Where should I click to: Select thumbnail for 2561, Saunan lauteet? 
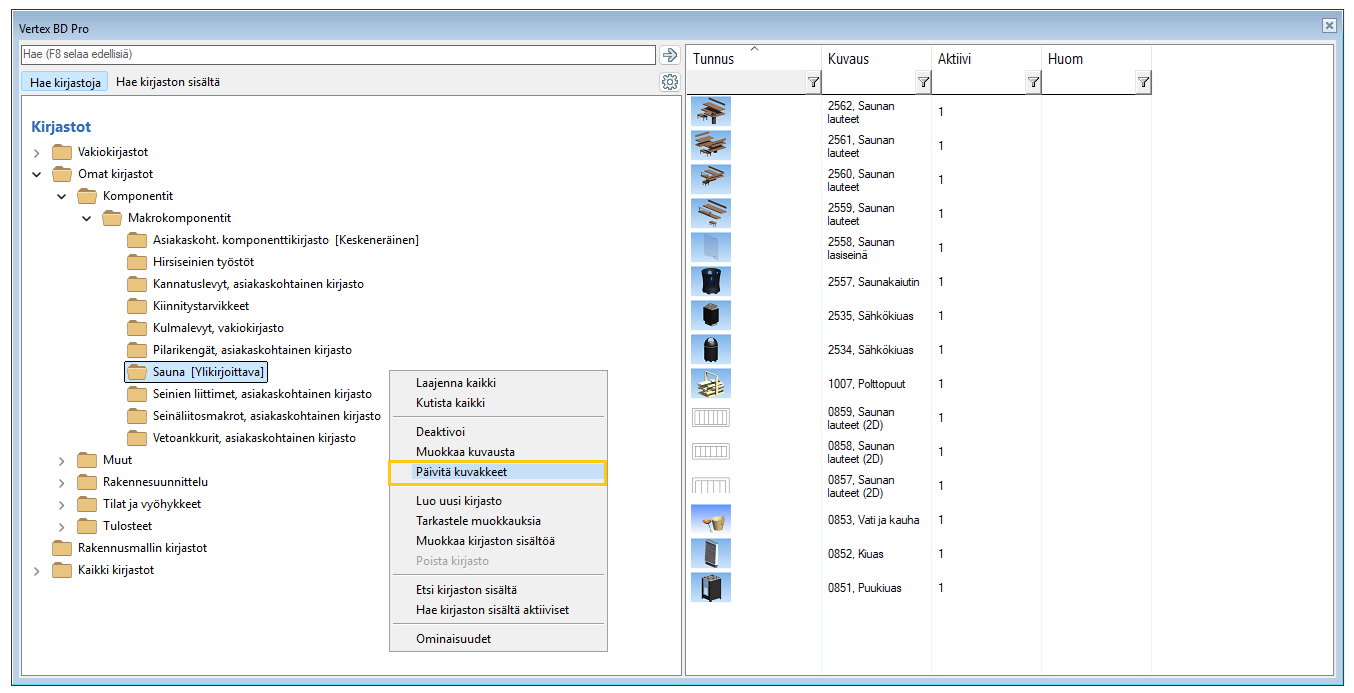pos(711,146)
